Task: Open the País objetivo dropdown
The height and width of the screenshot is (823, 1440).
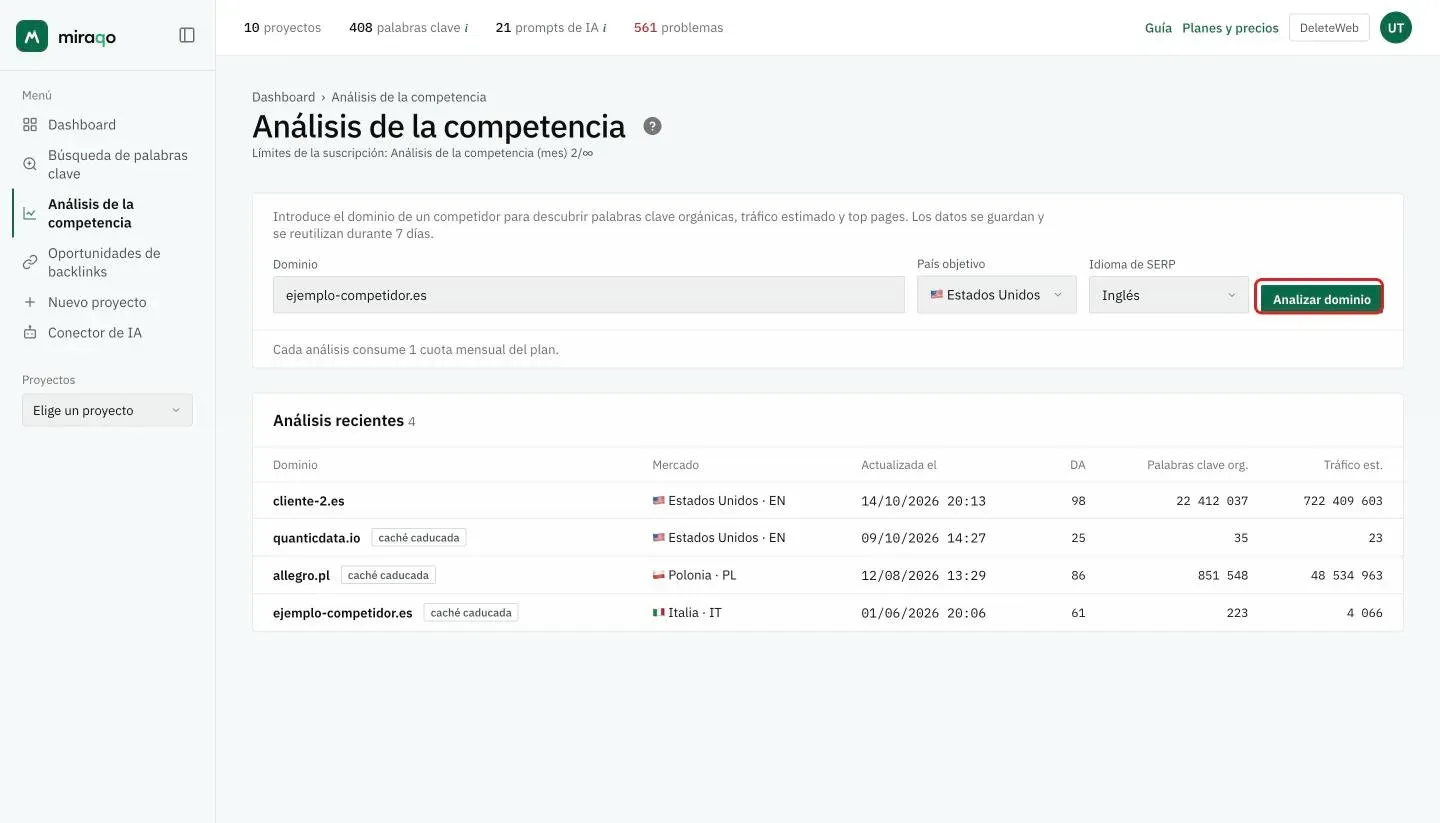Action: click(997, 295)
